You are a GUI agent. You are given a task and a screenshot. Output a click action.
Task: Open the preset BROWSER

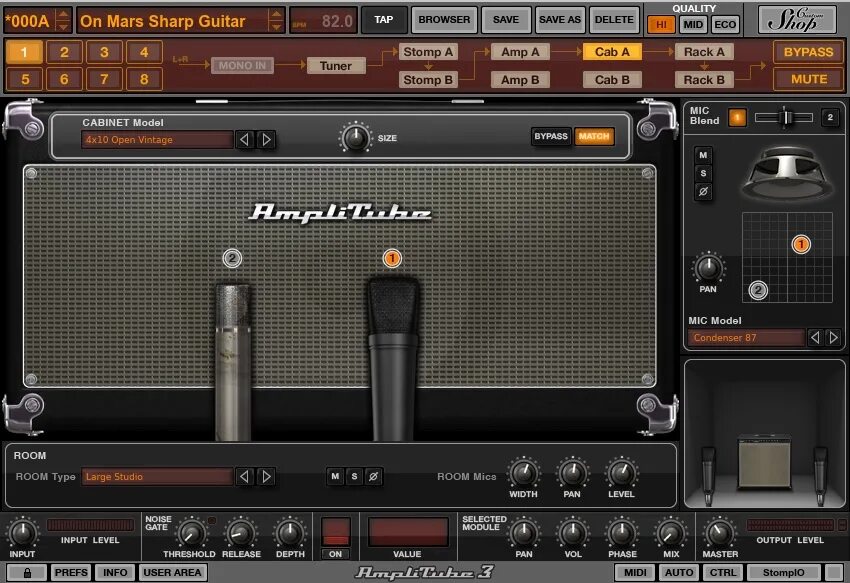(444, 20)
